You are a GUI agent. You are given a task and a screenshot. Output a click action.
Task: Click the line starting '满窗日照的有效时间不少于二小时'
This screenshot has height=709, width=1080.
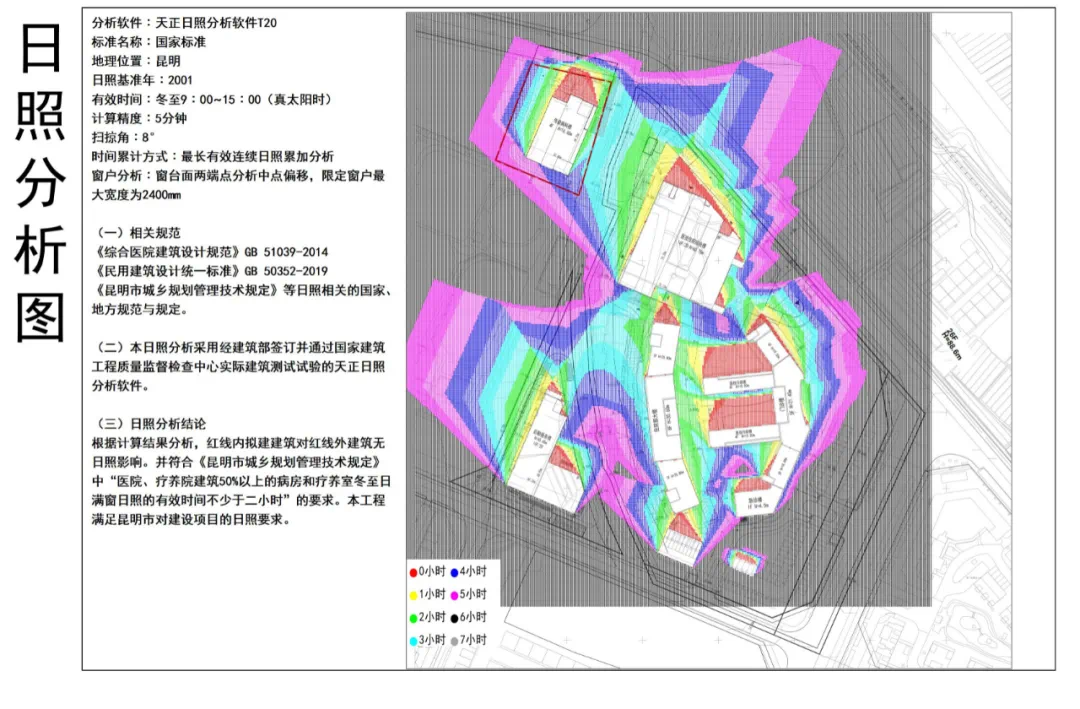point(238,500)
